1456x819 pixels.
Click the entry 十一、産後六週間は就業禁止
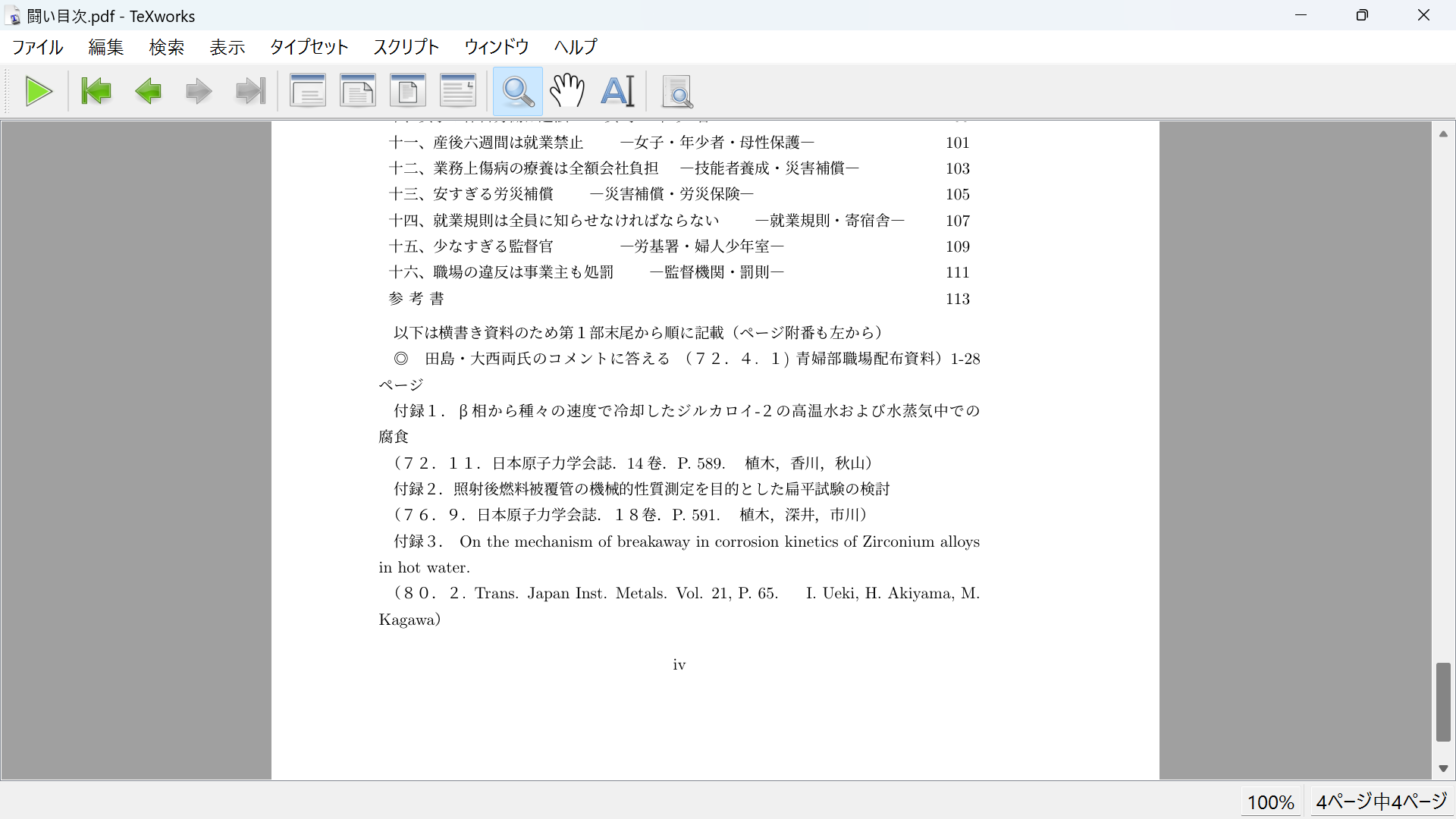pos(486,143)
